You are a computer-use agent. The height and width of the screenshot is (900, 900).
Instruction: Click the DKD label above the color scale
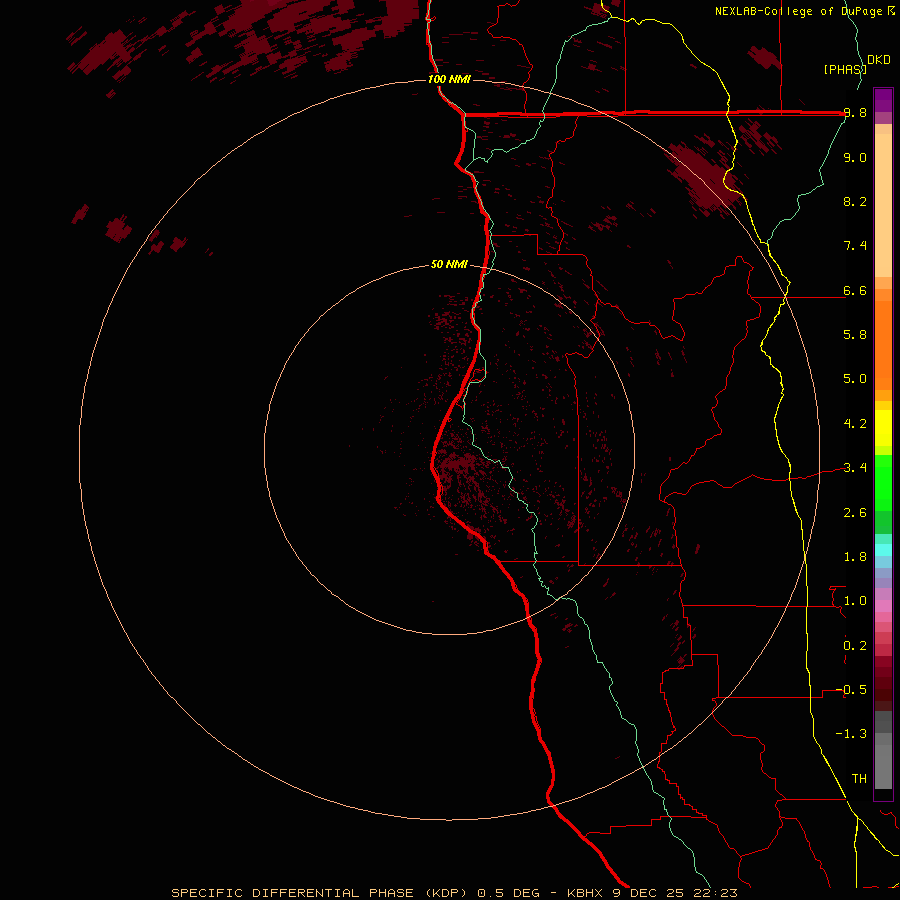879,60
